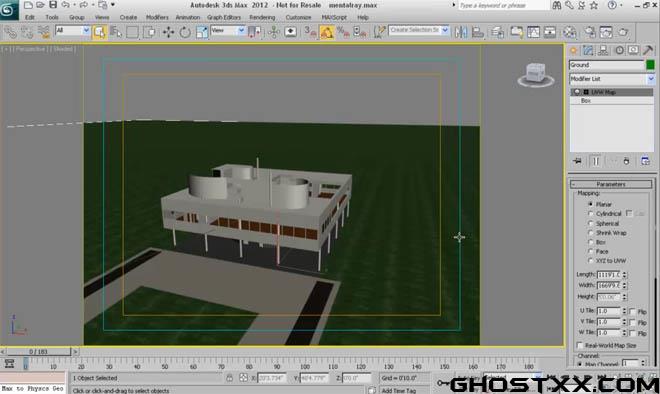Open Select by Name dialog icon
Screen dimensions: 660x394
(x=116, y=32)
